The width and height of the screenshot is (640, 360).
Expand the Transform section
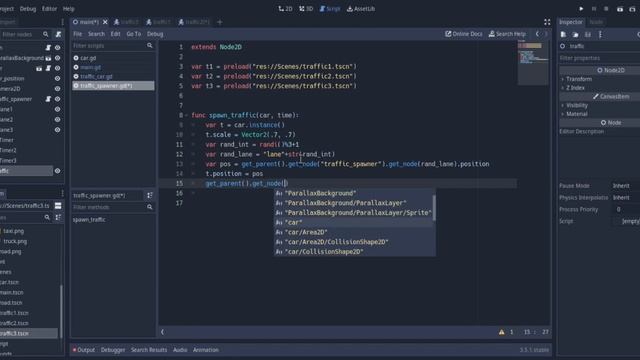point(600,79)
